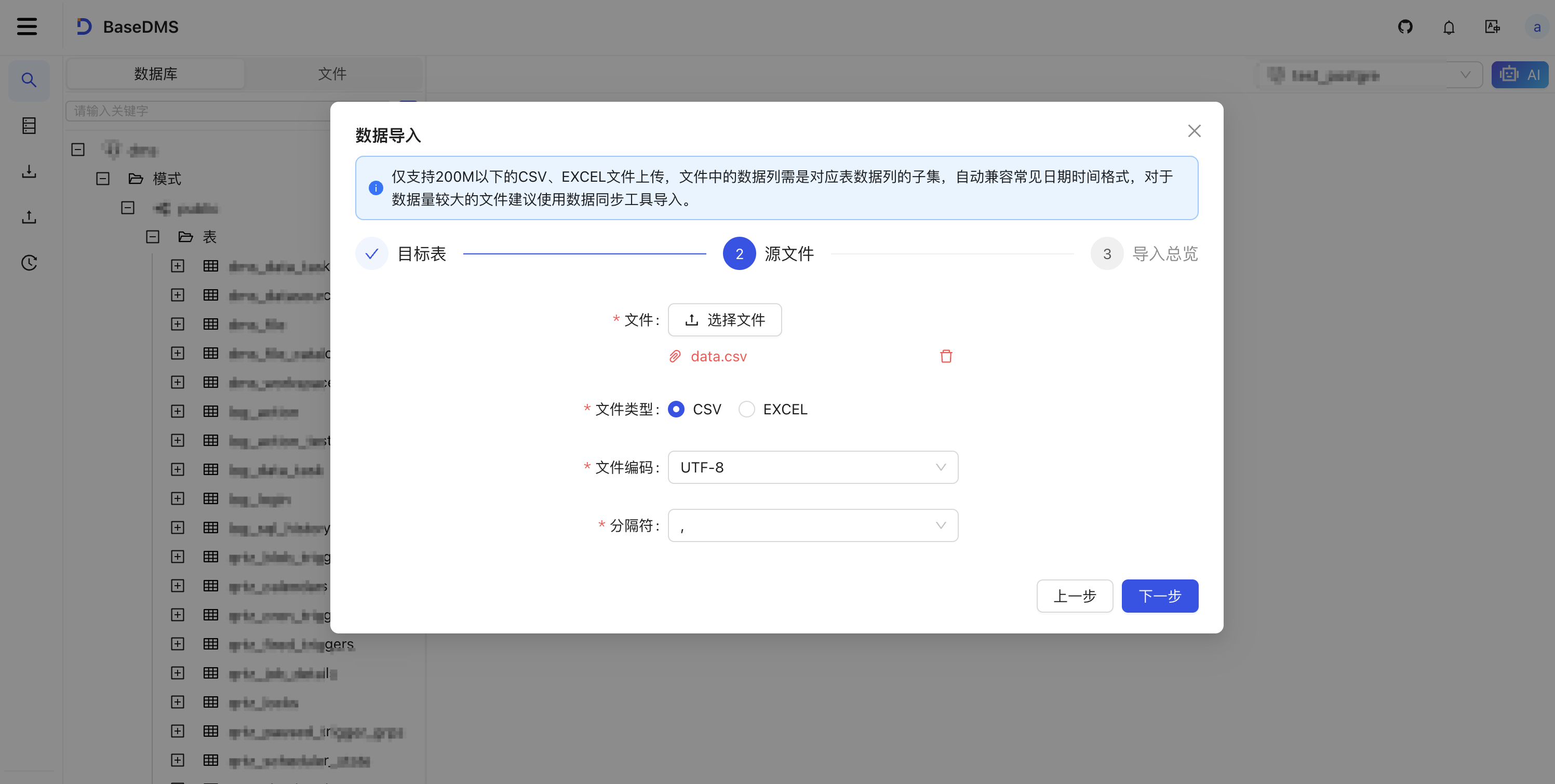Open the GitHub repository icon
Image resolution: width=1555 pixels, height=784 pixels.
coord(1405,26)
